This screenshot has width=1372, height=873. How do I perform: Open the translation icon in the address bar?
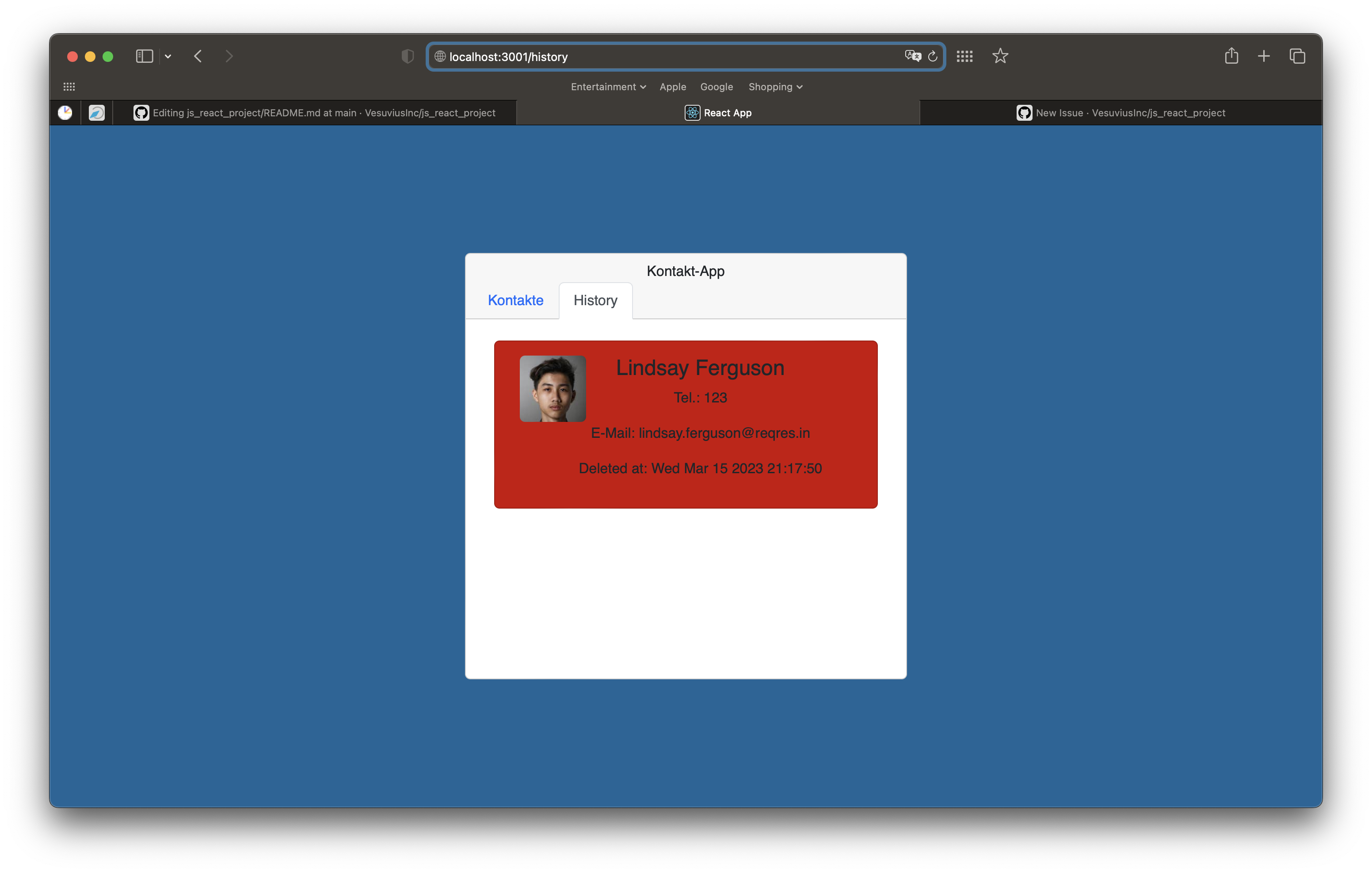[913, 56]
